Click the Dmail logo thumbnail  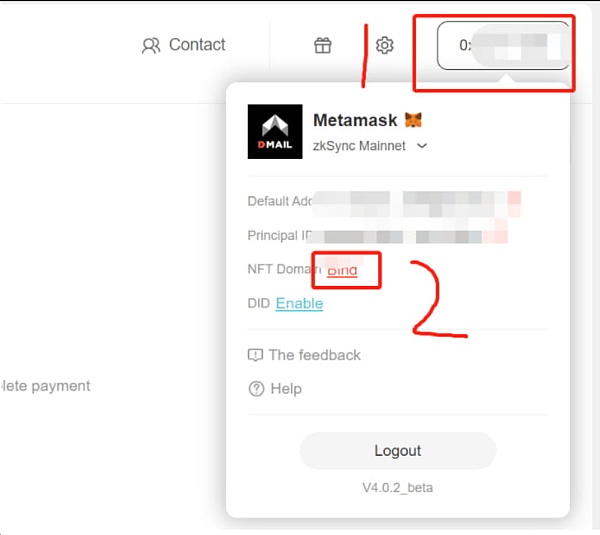pyautogui.click(x=275, y=131)
